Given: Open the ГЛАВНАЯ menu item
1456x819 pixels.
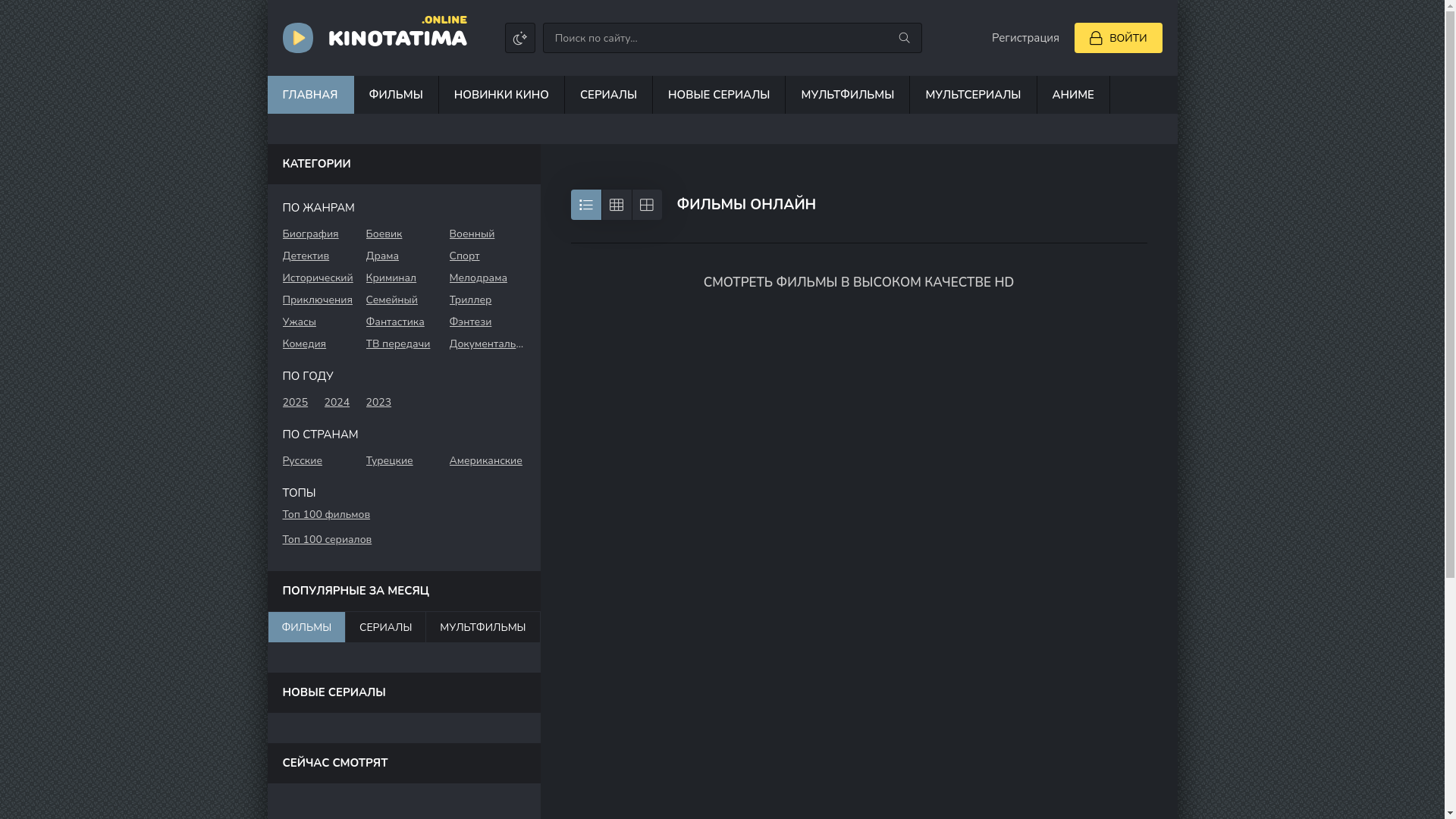Looking at the screenshot, I should click(310, 95).
